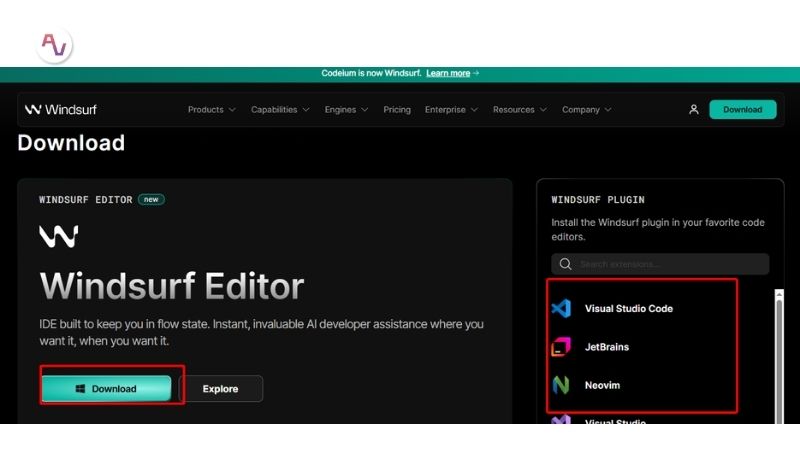The image size is (800, 450).
Task: Click the Visual Studio Code icon
Action: point(561,308)
